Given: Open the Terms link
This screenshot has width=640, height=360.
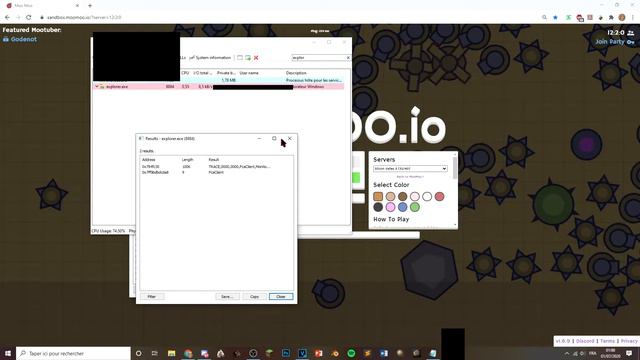Looking at the screenshot, I should click(x=607, y=341).
